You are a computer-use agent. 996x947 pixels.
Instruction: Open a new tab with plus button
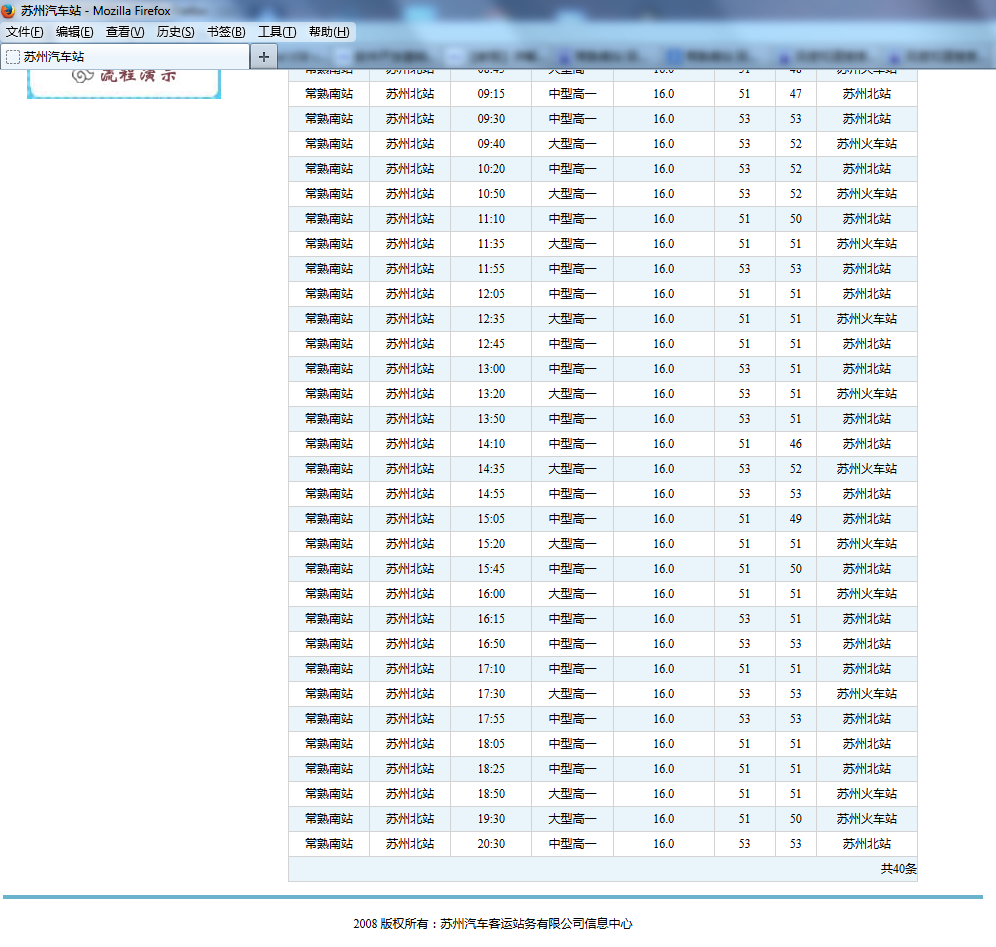pyautogui.click(x=264, y=57)
